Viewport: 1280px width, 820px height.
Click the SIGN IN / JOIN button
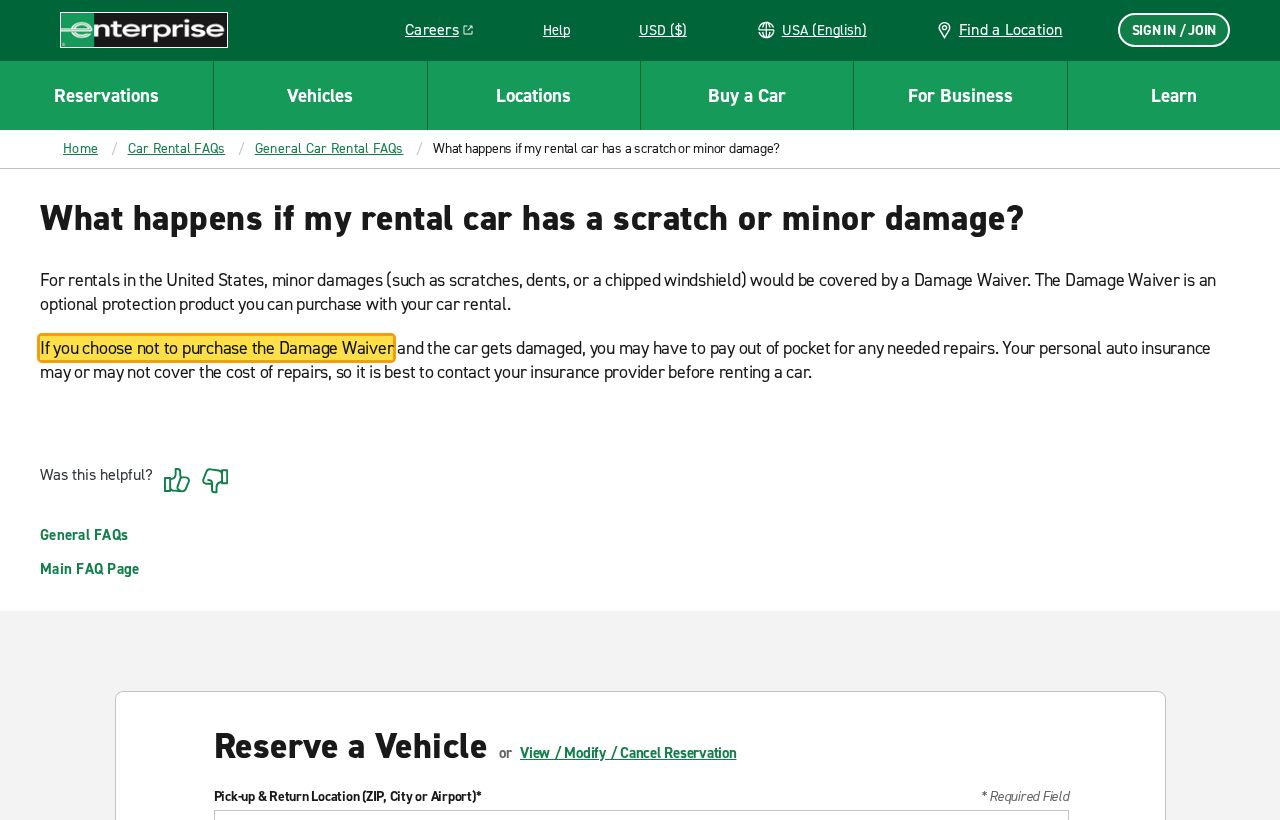coord(1174,30)
